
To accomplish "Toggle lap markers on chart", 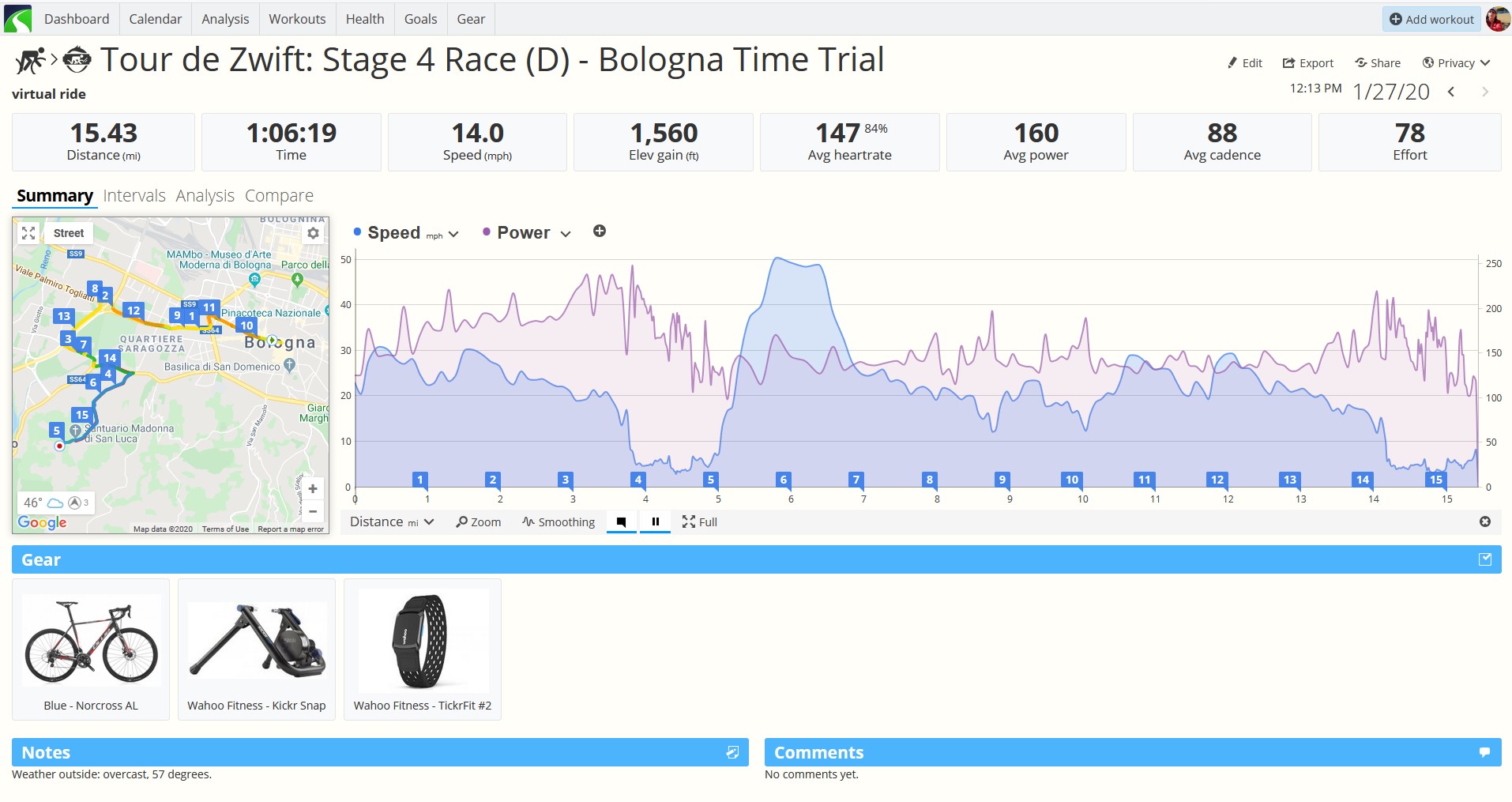I will click(x=622, y=521).
